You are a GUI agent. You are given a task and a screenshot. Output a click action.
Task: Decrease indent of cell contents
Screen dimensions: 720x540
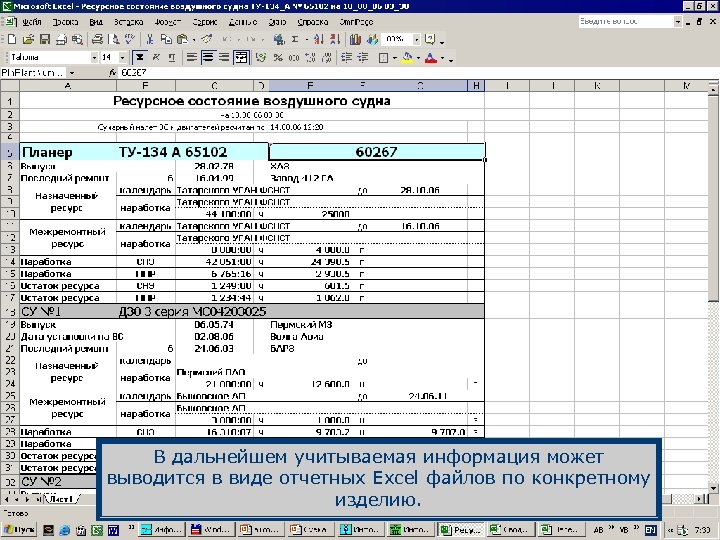347,58
